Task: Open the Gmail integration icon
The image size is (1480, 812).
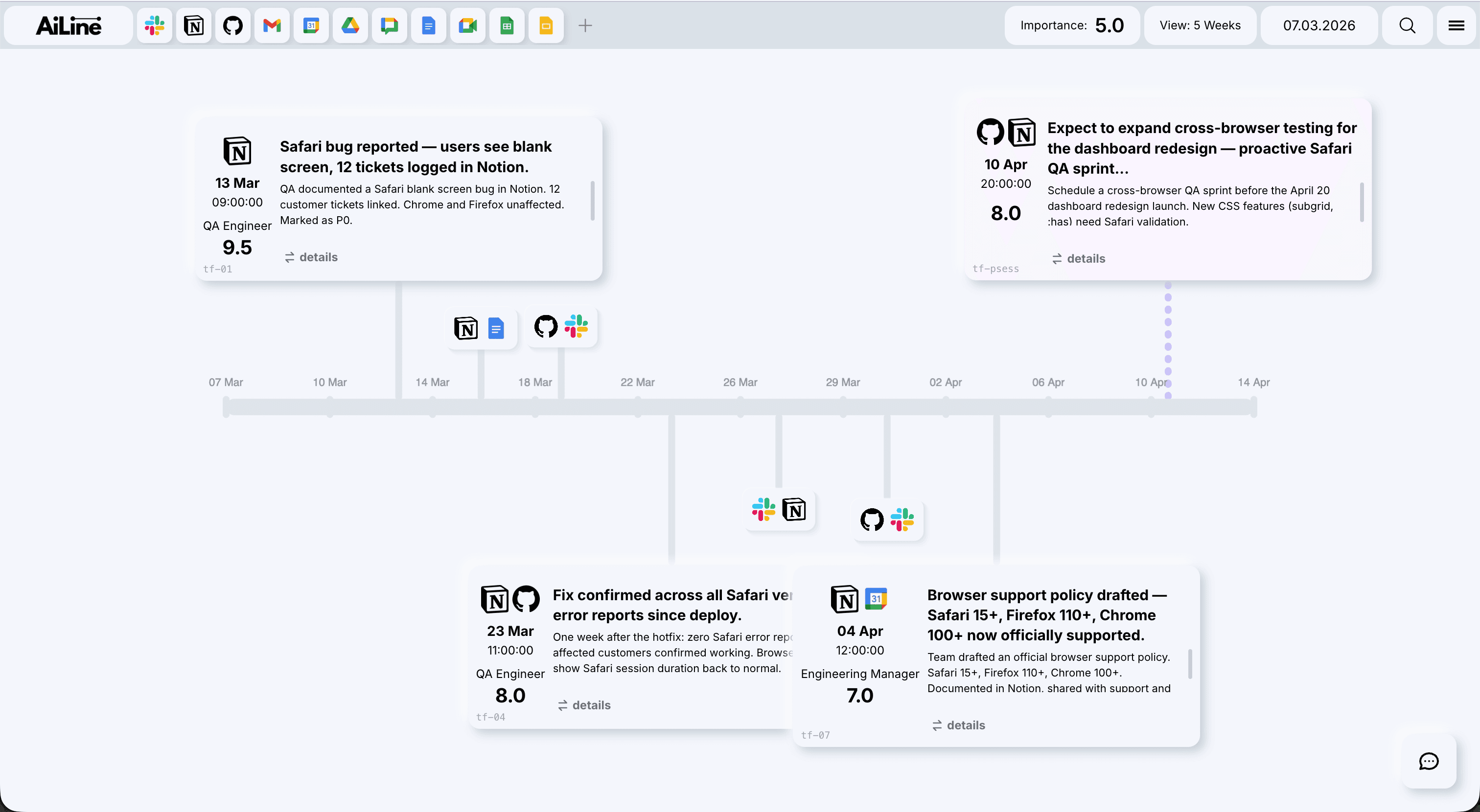Action: tap(272, 25)
